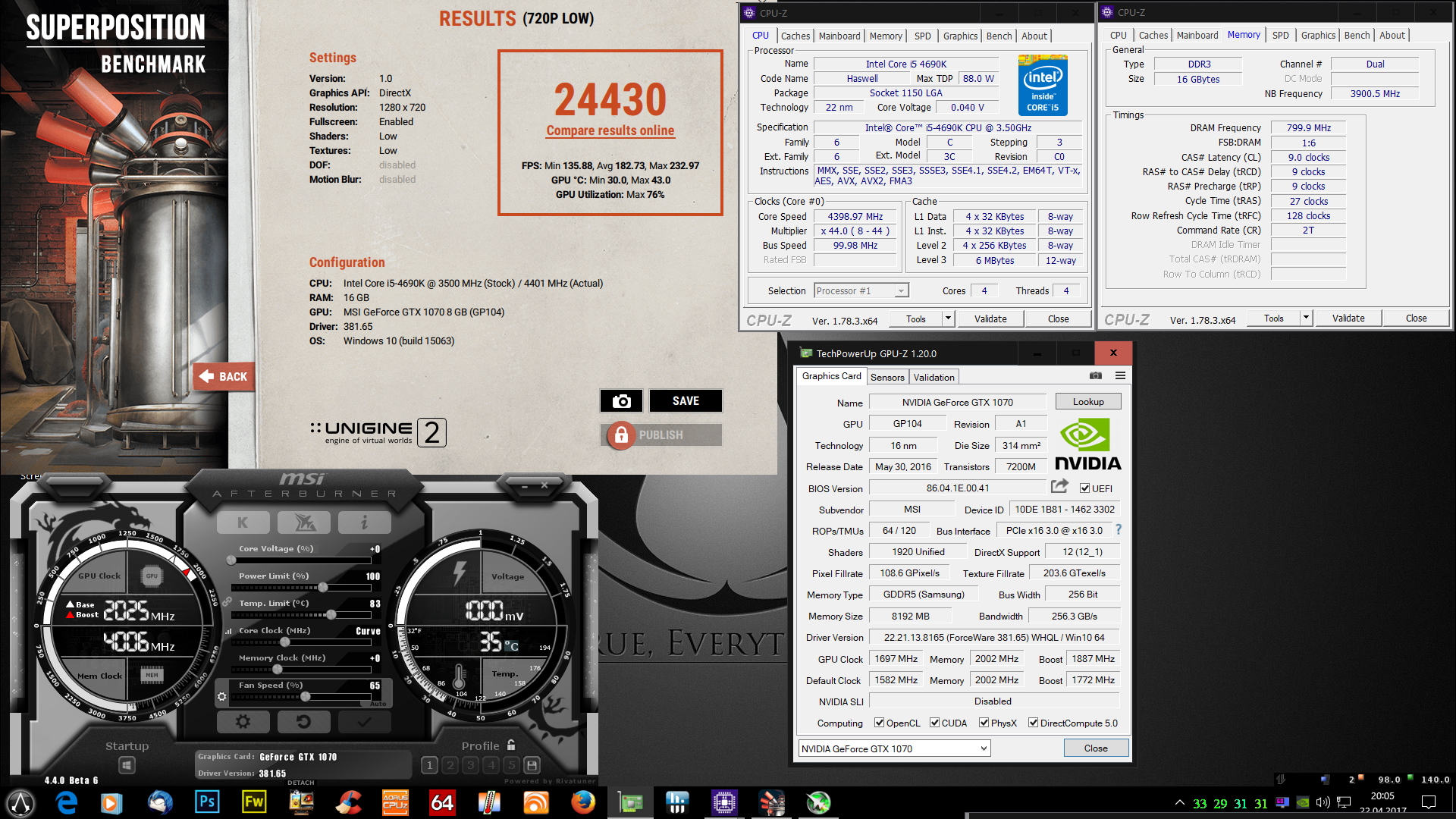Open Tools dropdown arrow in CPU-Z Memory window
This screenshot has width=1456, height=819.
pos(1306,318)
